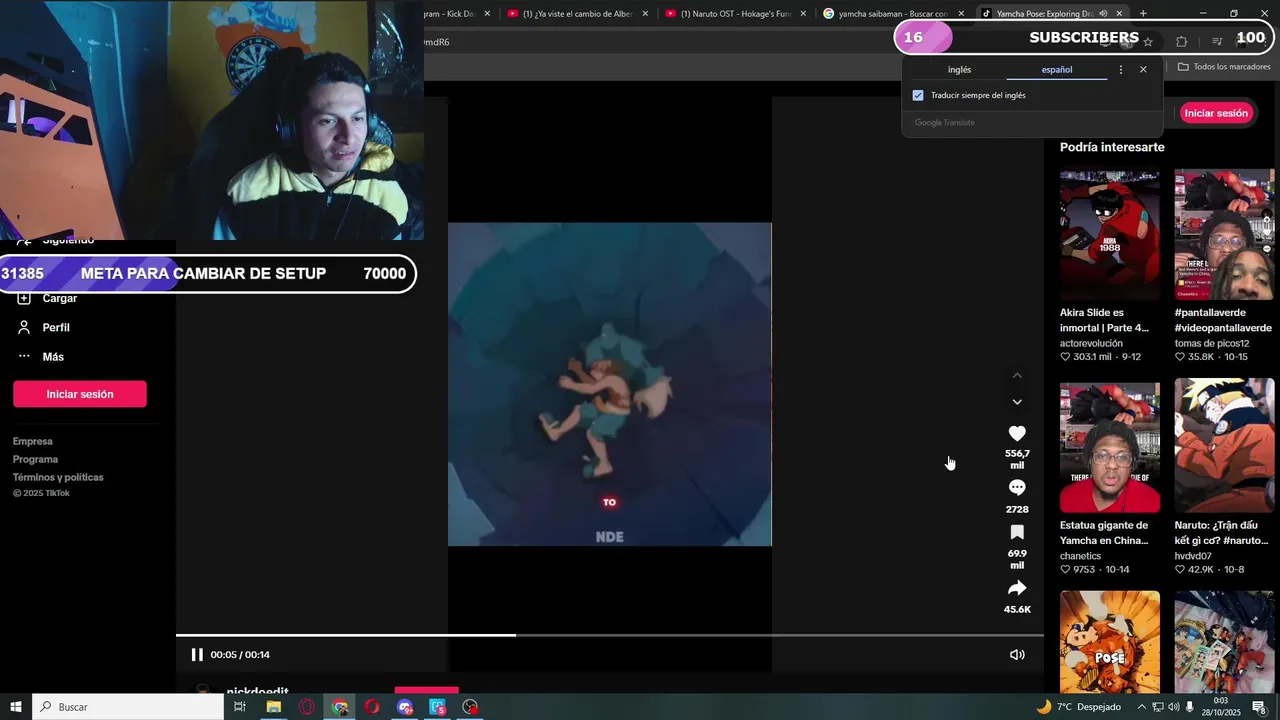
Task: Open the Perfil sidebar entry
Action: [x=44, y=328]
